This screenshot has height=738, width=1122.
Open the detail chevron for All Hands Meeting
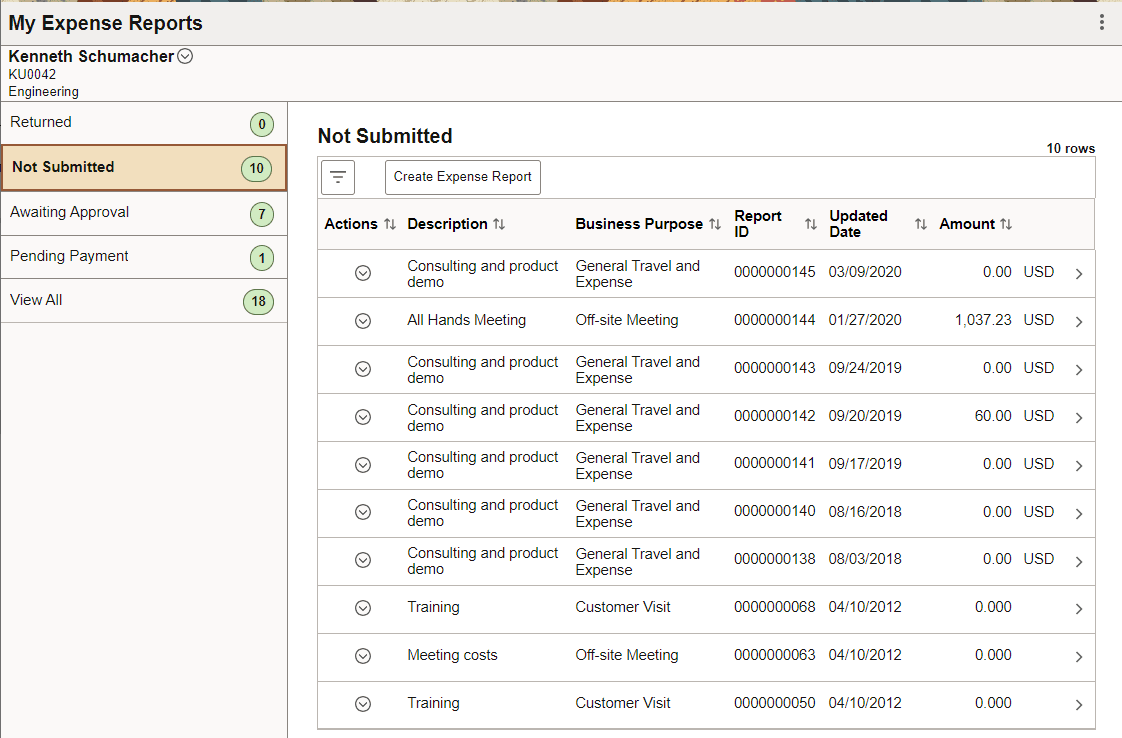click(1079, 320)
